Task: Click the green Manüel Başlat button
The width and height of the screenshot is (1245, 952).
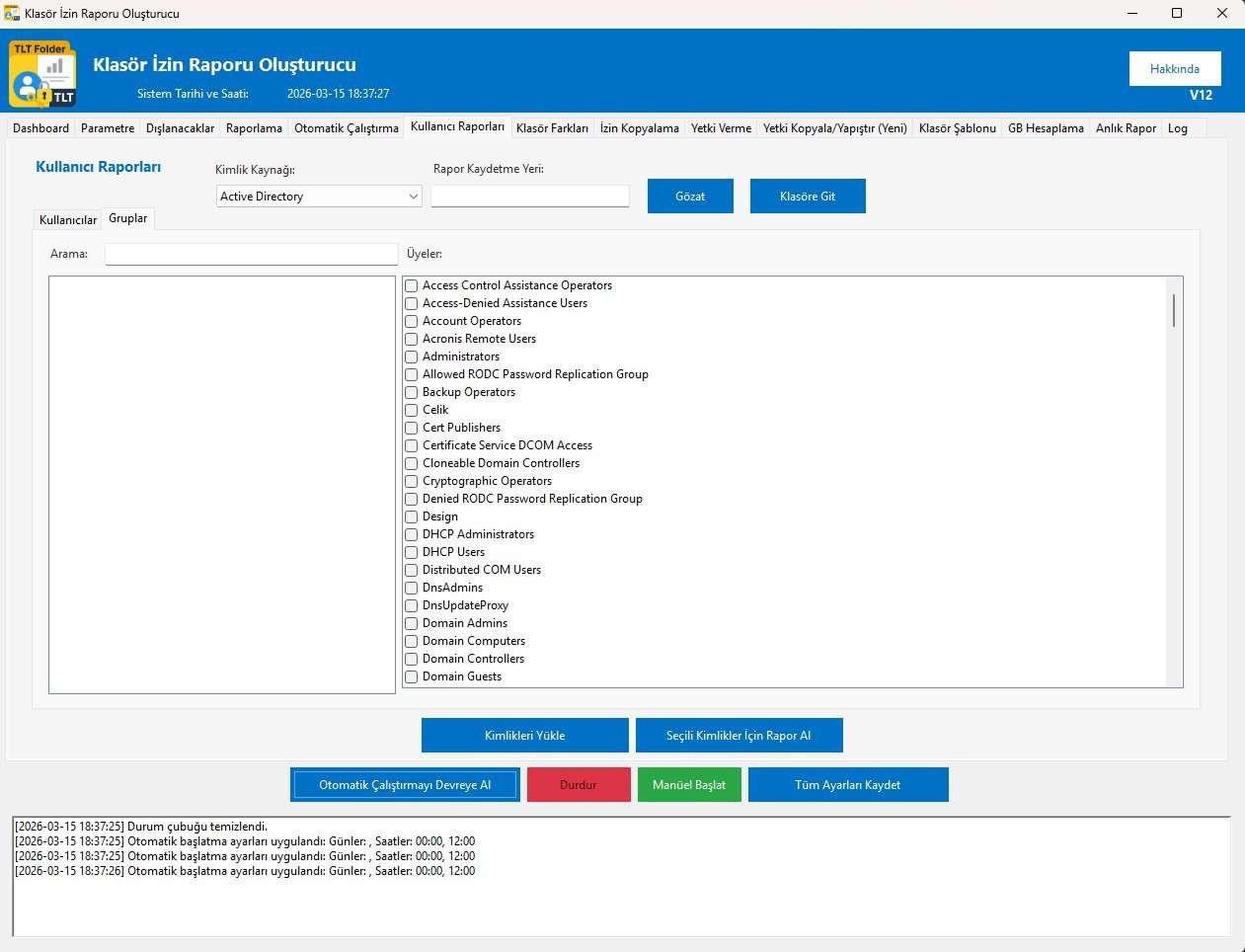Action: [688, 785]
